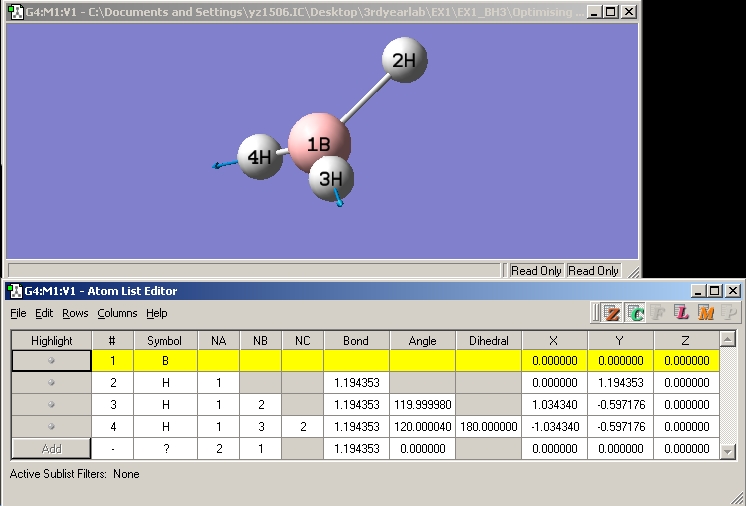This screenshot has height=506, width=746.
Task: Select hydrogen atom 3H in the viewer
Action: click(x=331, y=179)
